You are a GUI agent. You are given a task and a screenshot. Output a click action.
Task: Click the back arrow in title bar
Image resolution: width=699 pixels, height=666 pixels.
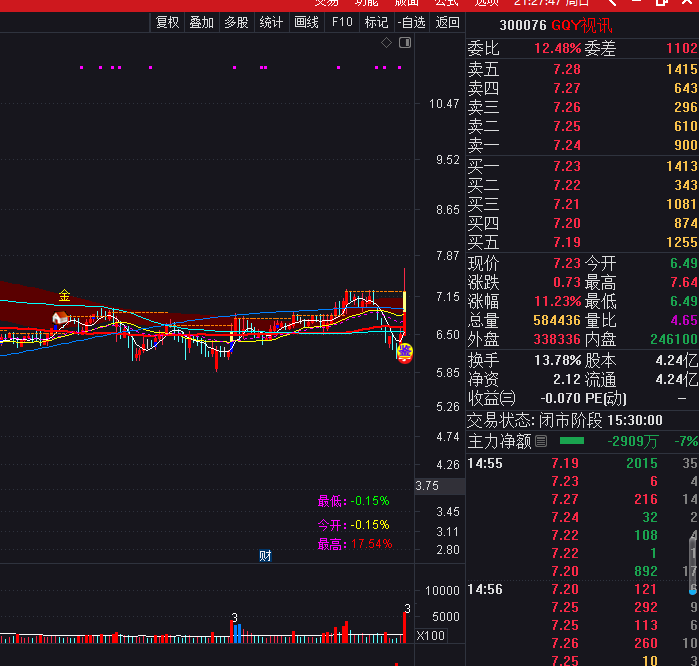pos(611,3)
